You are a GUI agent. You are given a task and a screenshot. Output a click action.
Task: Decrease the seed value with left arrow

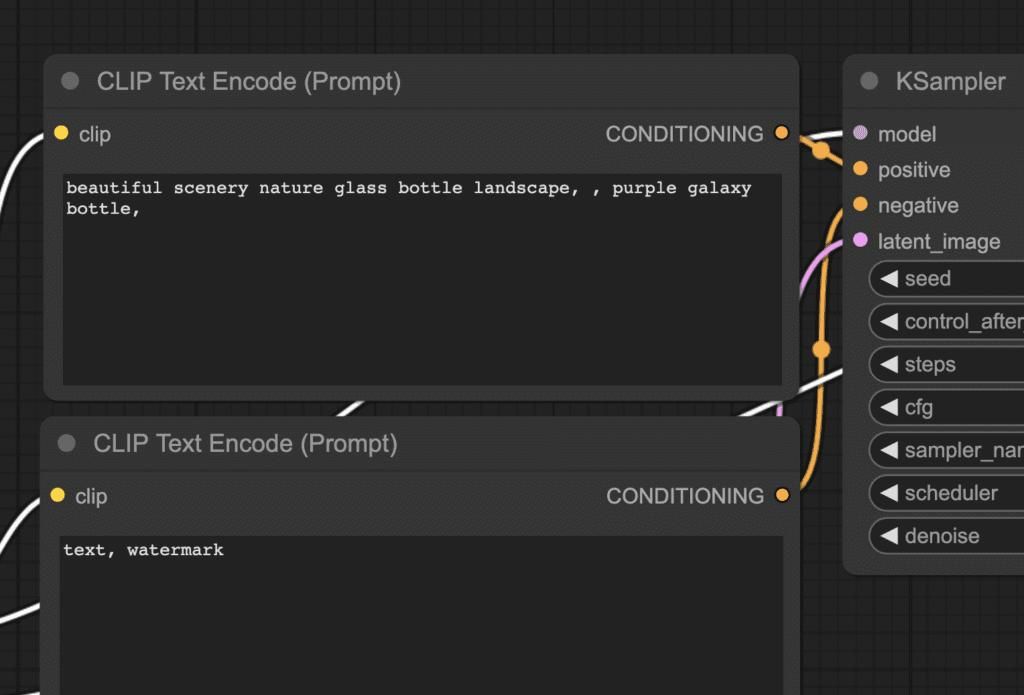point(888,279)
